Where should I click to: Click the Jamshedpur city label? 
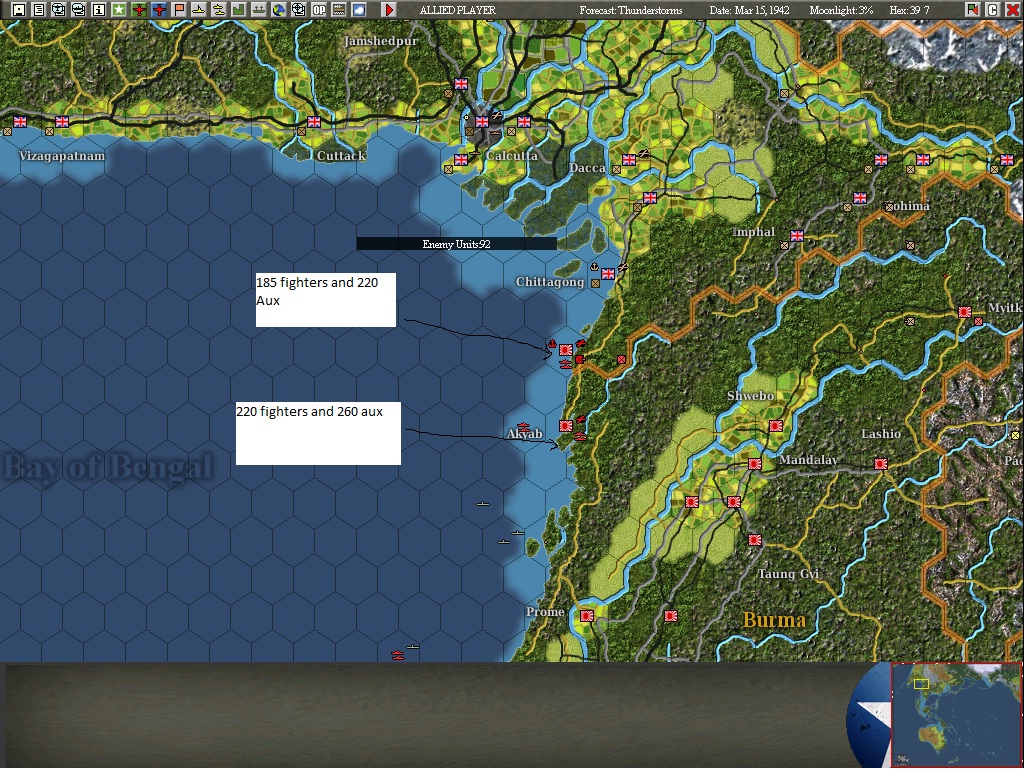point(381,40)
